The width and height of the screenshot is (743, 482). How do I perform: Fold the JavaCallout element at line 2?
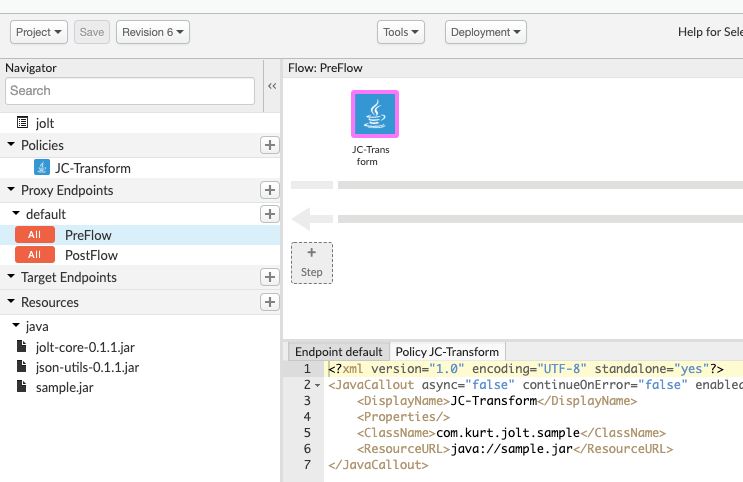point(318,385)
